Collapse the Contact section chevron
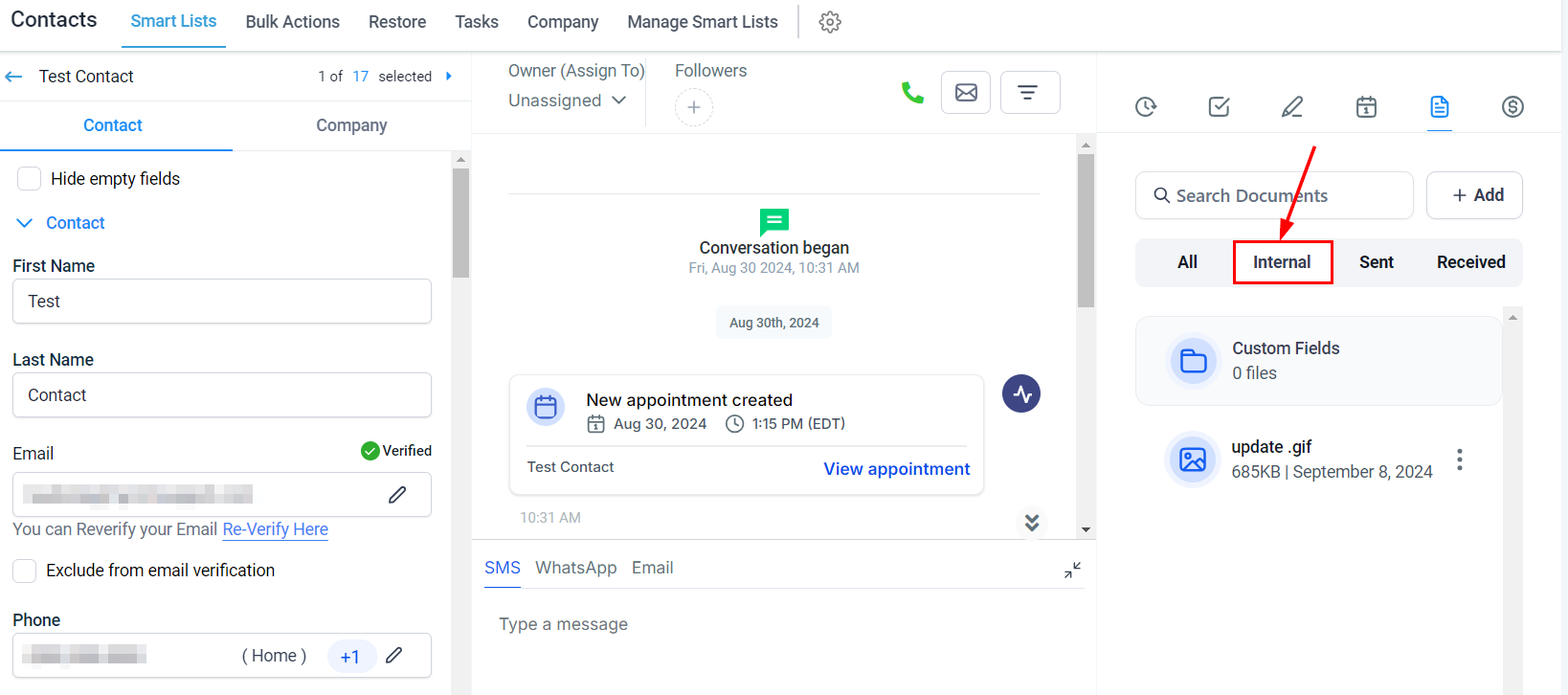The image size is (1568, 695). click(x=25, y=223)
